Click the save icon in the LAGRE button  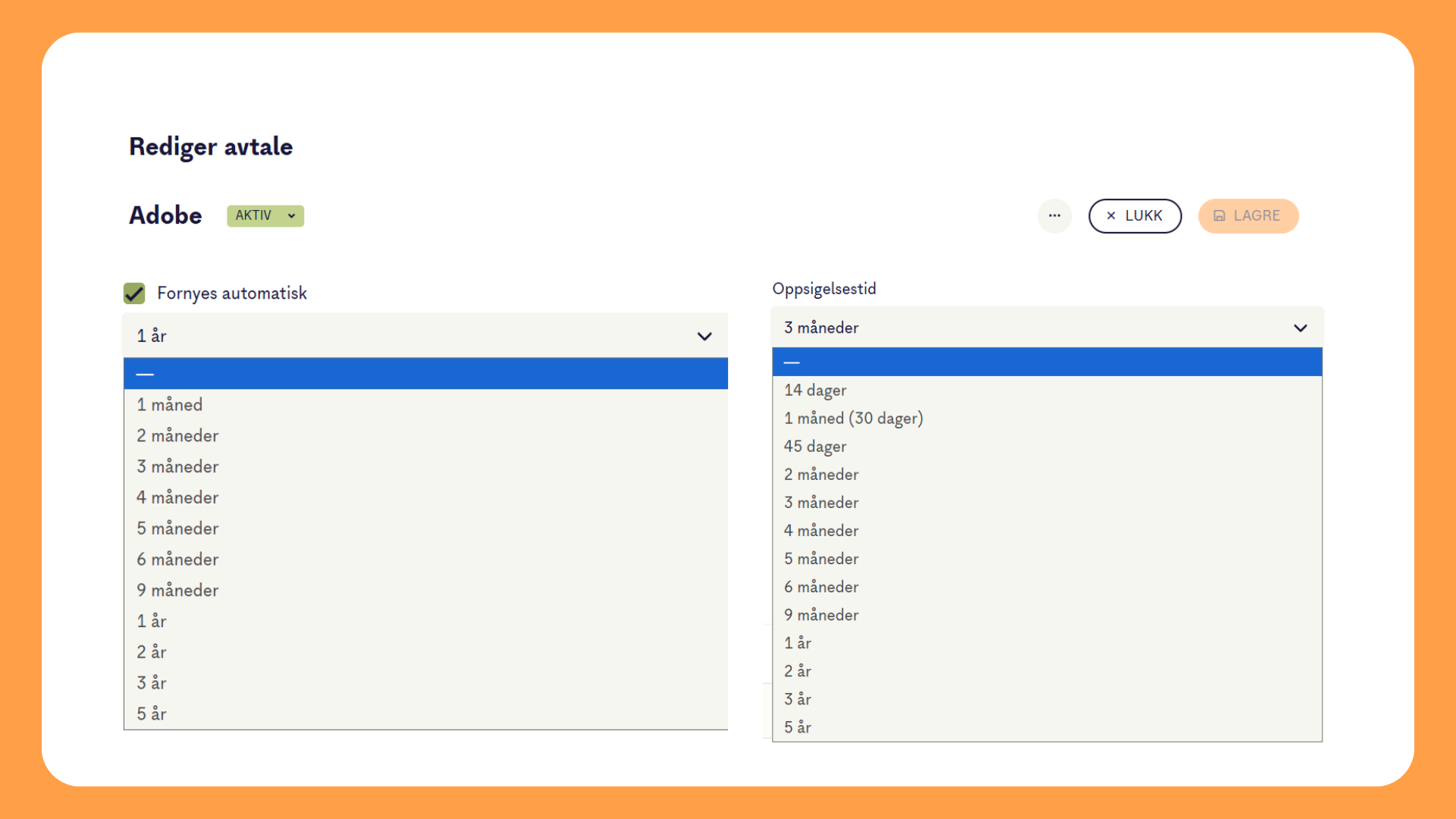1219,216
